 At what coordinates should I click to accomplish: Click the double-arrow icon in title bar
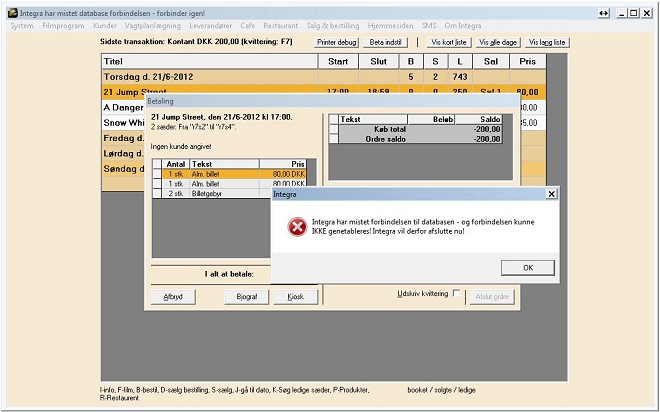point(604,13)
